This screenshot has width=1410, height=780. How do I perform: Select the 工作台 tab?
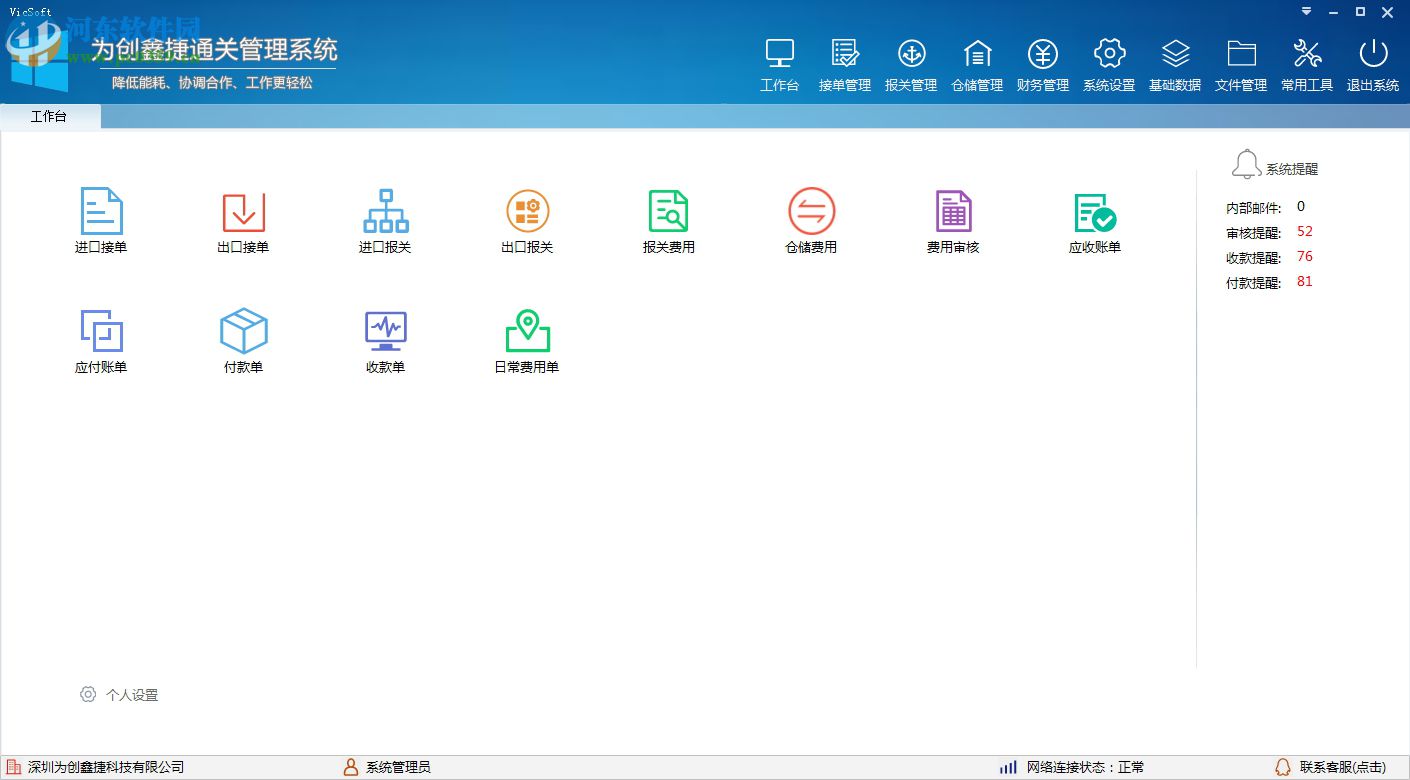click(49, 117)
